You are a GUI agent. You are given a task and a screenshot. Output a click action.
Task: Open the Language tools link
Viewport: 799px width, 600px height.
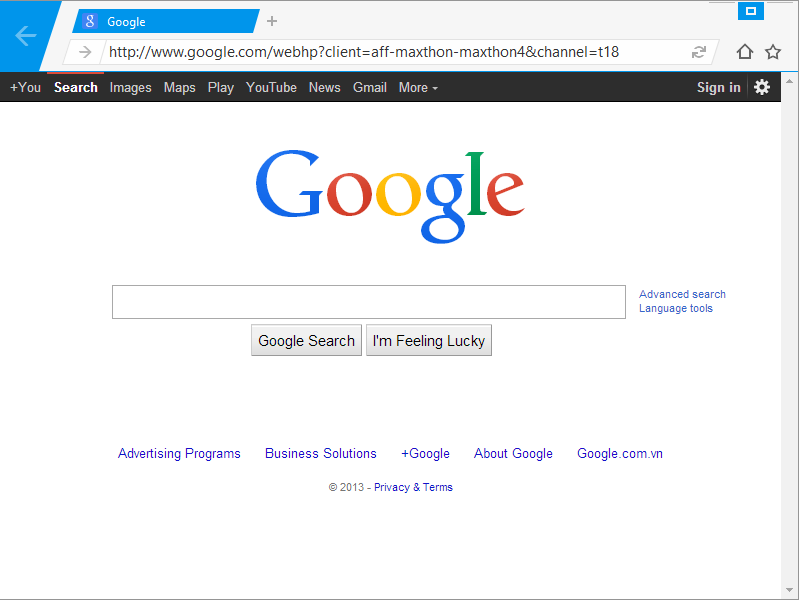pyautogui.click(x=676, y=308)
